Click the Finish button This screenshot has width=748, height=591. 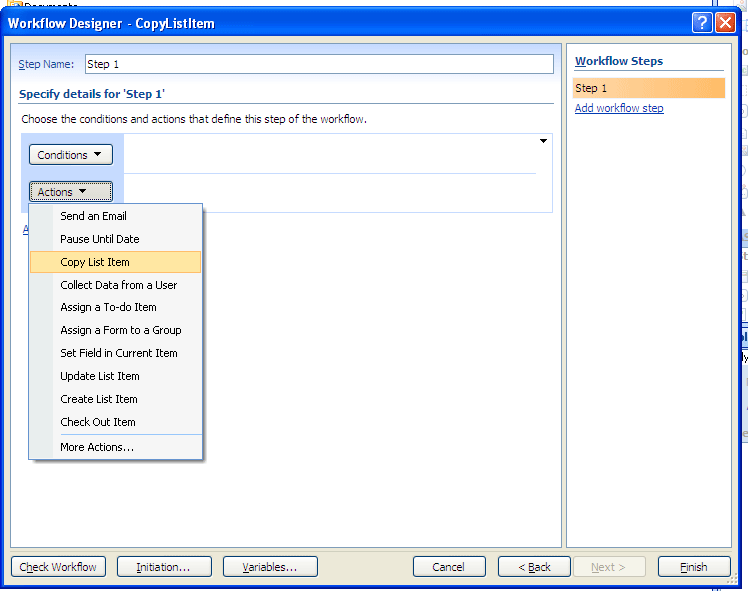coord(694,567)
